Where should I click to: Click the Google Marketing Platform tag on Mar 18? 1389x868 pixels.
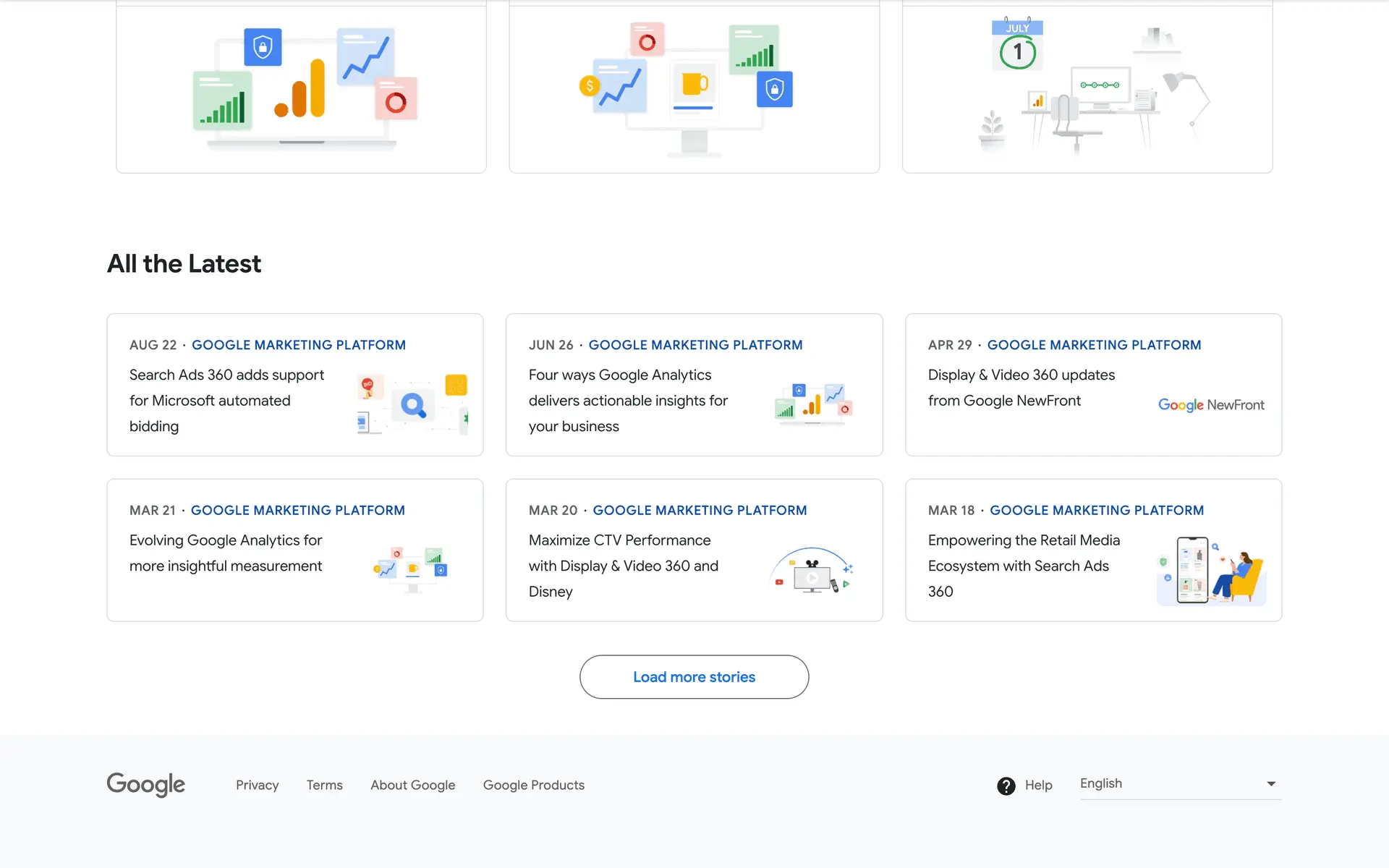coord(1096,511)
